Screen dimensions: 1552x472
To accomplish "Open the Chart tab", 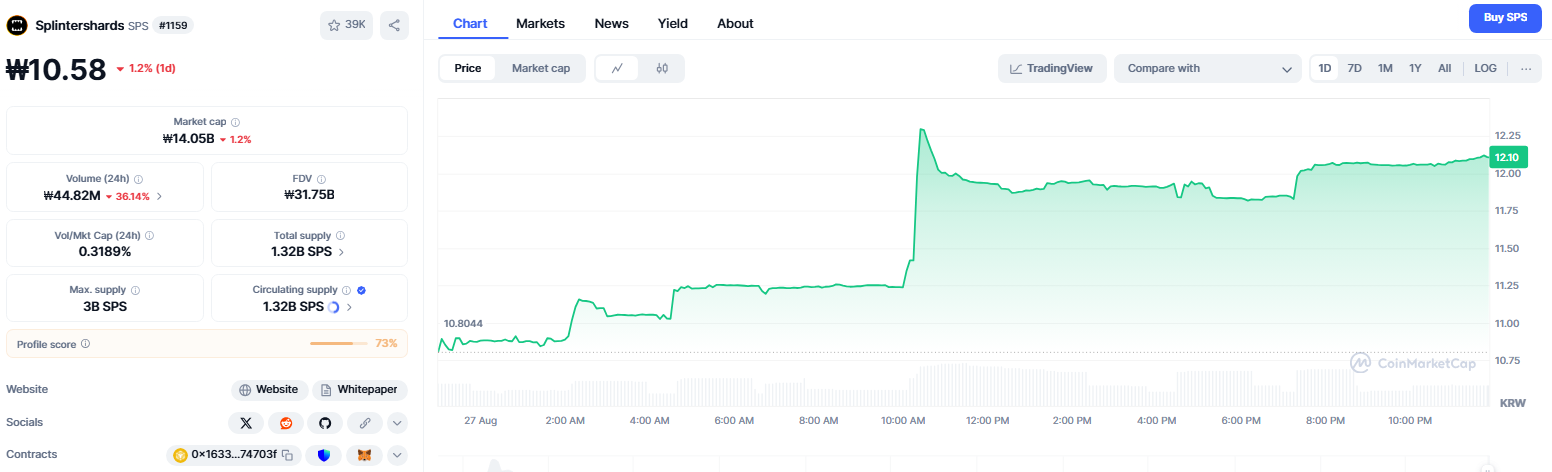I will pyautogui.click(x=470, y=23).
